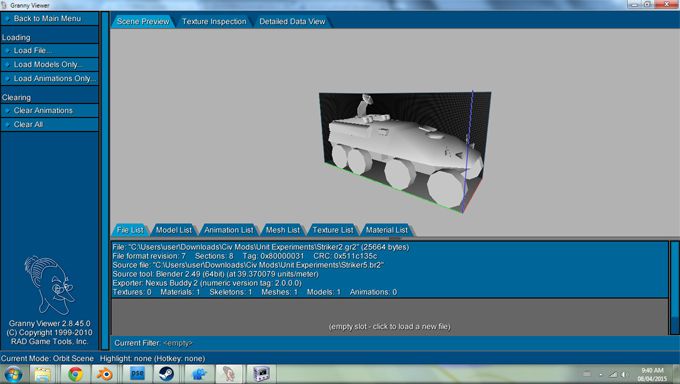This screenshot has width=680, height=384.
Task: Click the volume speaker tray icon
Action: (624, 374)
